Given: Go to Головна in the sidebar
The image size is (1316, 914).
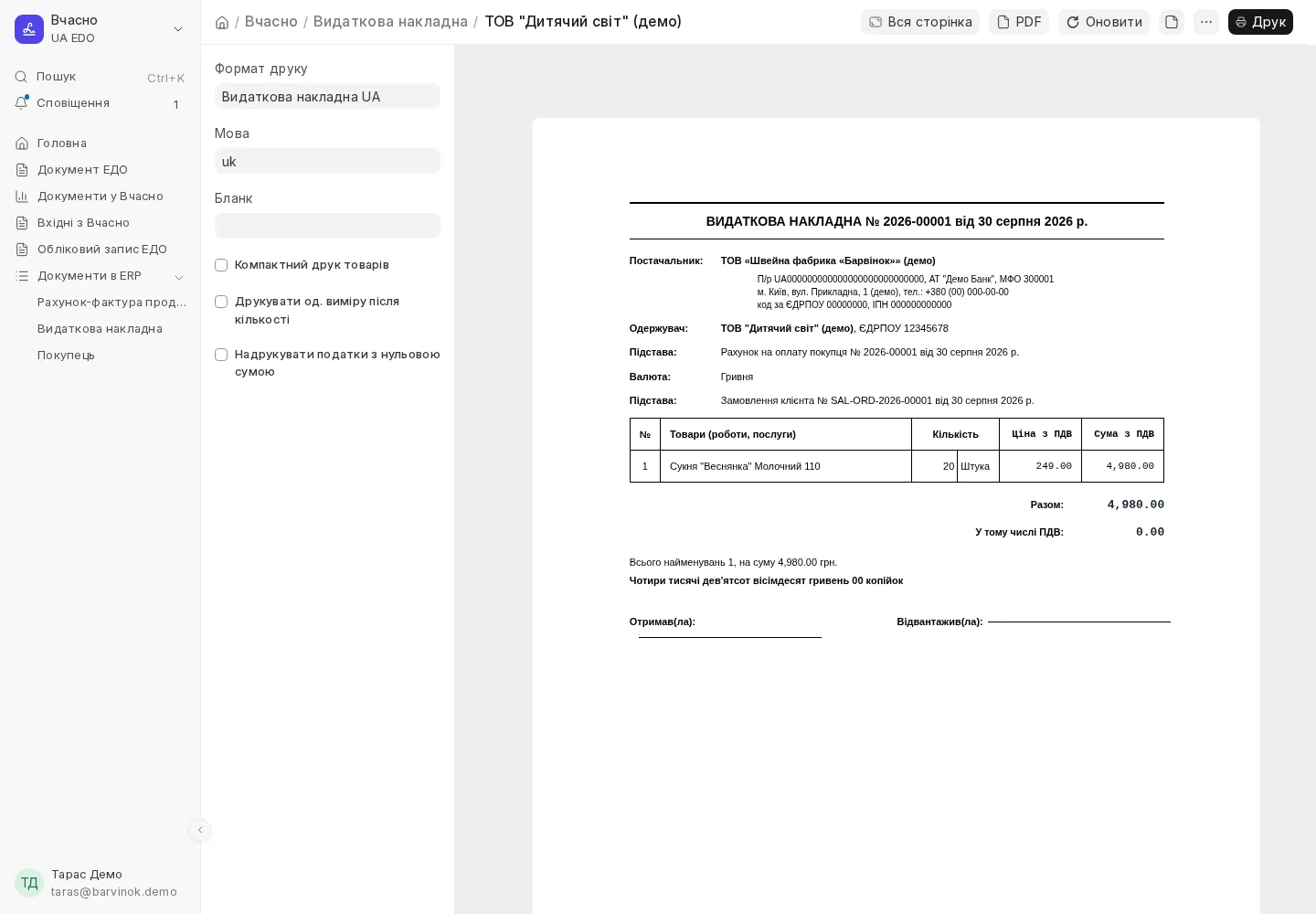Looking at the screenshot, I should tap(100, 143).
